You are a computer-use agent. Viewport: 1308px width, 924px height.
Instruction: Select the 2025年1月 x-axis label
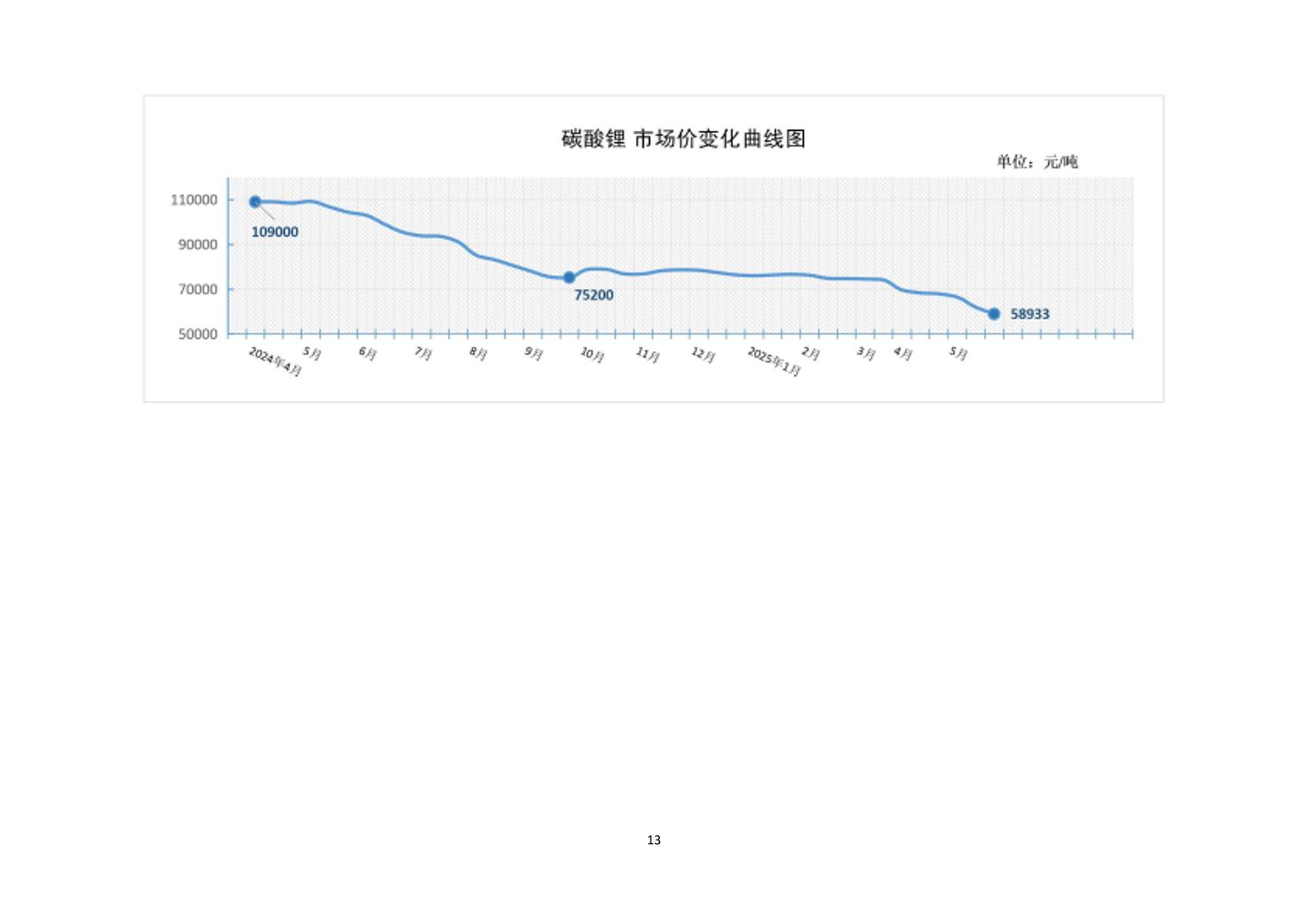(774, 362)
